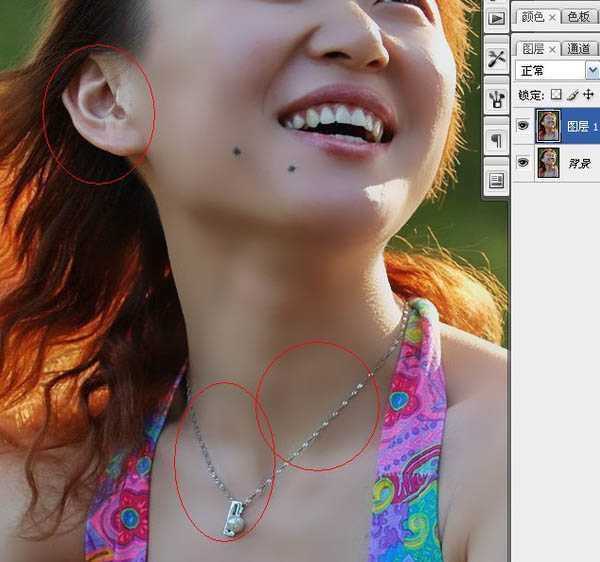Toggle visibility of the 背景 layer
The height and width of the screenshot is (562, 600).
[x=523, y=162]
